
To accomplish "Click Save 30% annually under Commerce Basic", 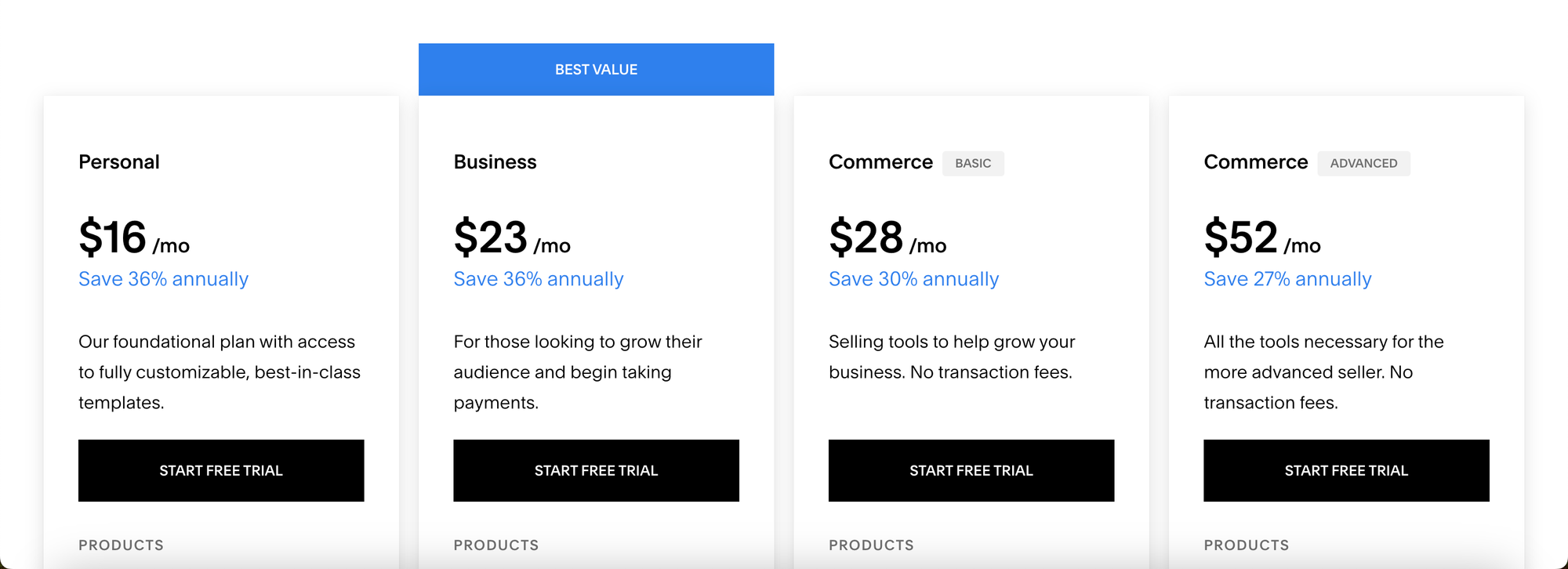I will click(913, 279).
